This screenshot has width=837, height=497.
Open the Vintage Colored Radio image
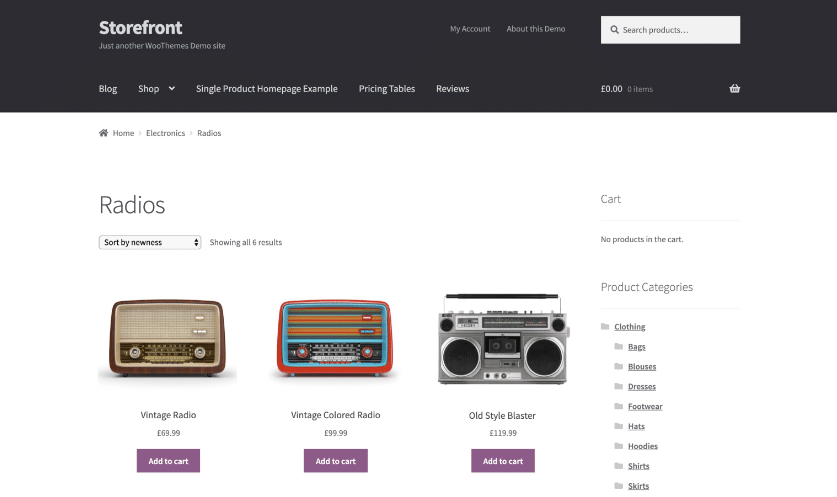(x=335, y=340)
